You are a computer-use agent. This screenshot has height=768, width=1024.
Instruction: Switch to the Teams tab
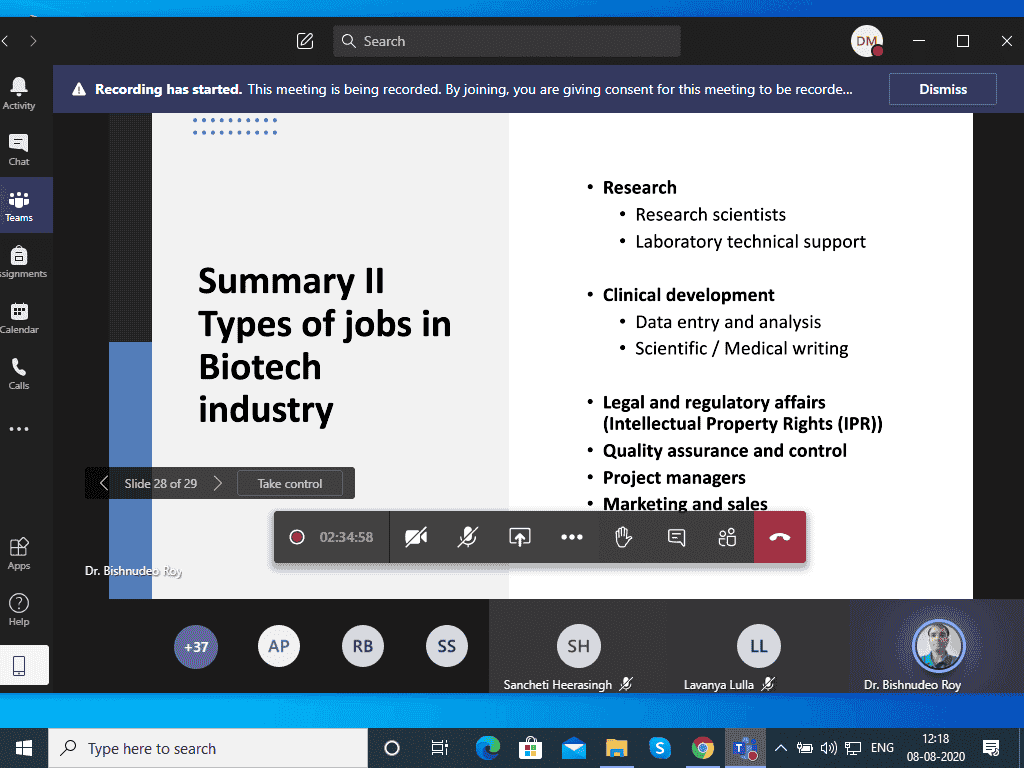tap(19, 205)
